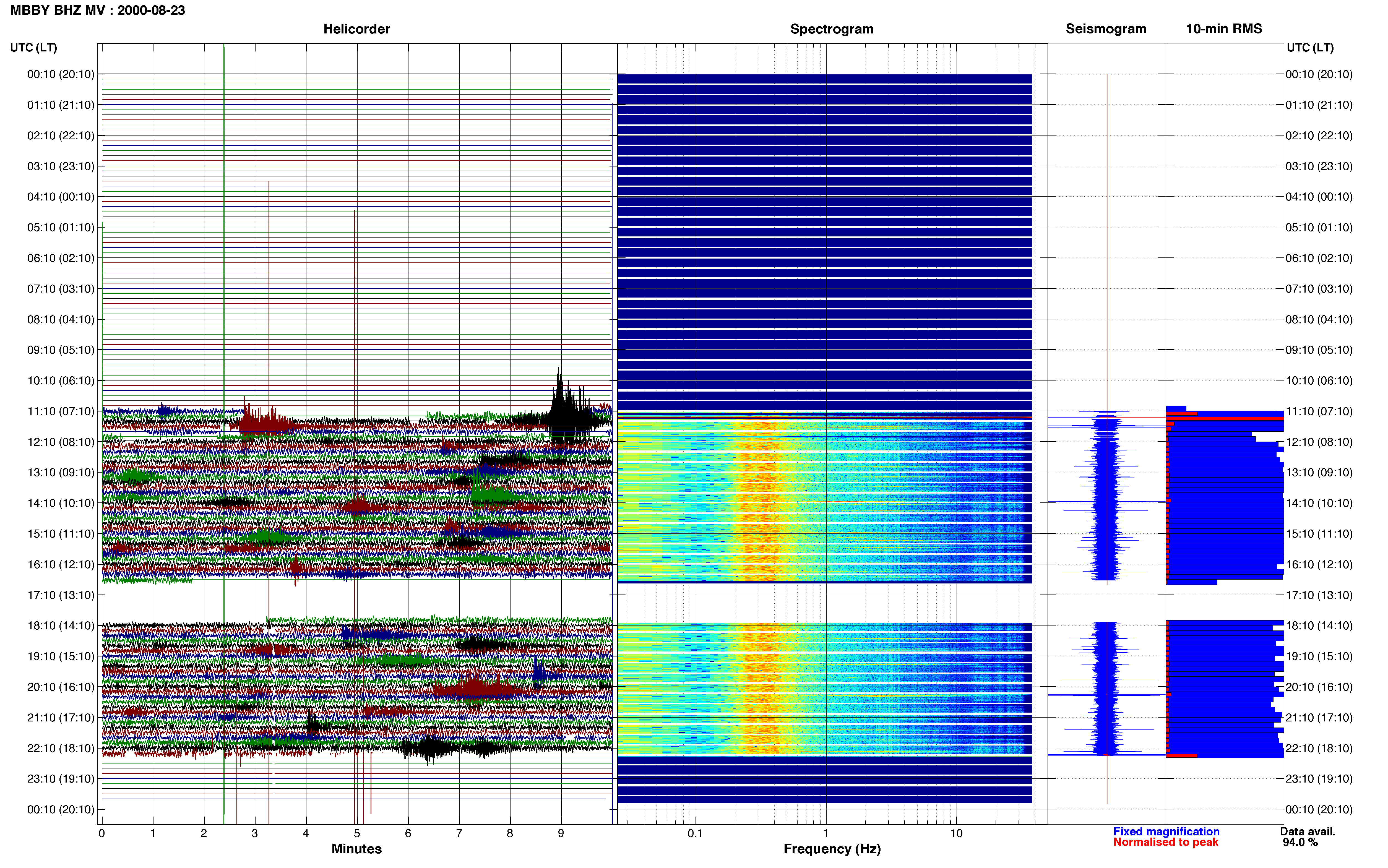
Task: Click the left 19:10 (15:10) time label
Action: point(61,656)
